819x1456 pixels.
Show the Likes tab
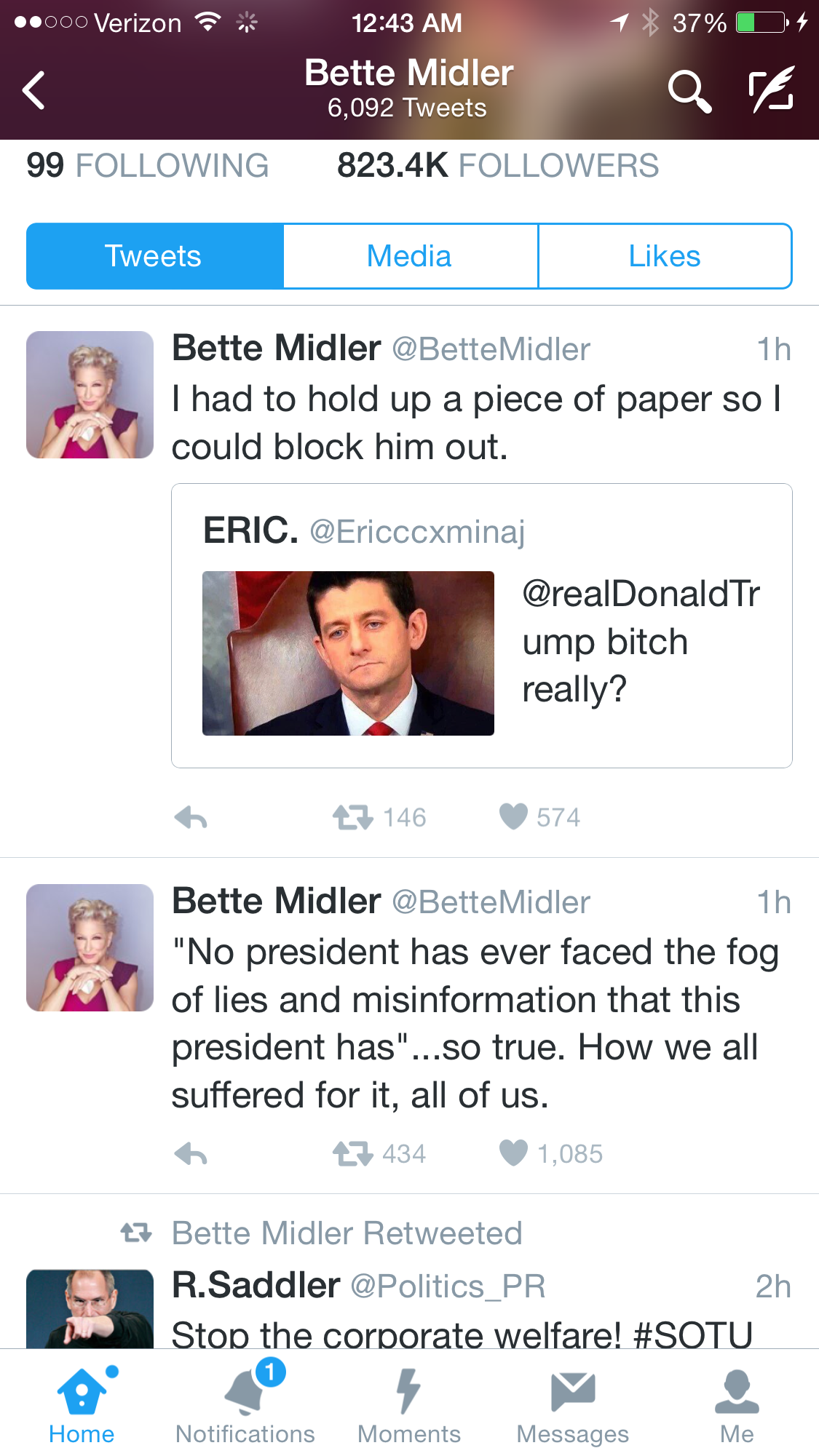665,257
